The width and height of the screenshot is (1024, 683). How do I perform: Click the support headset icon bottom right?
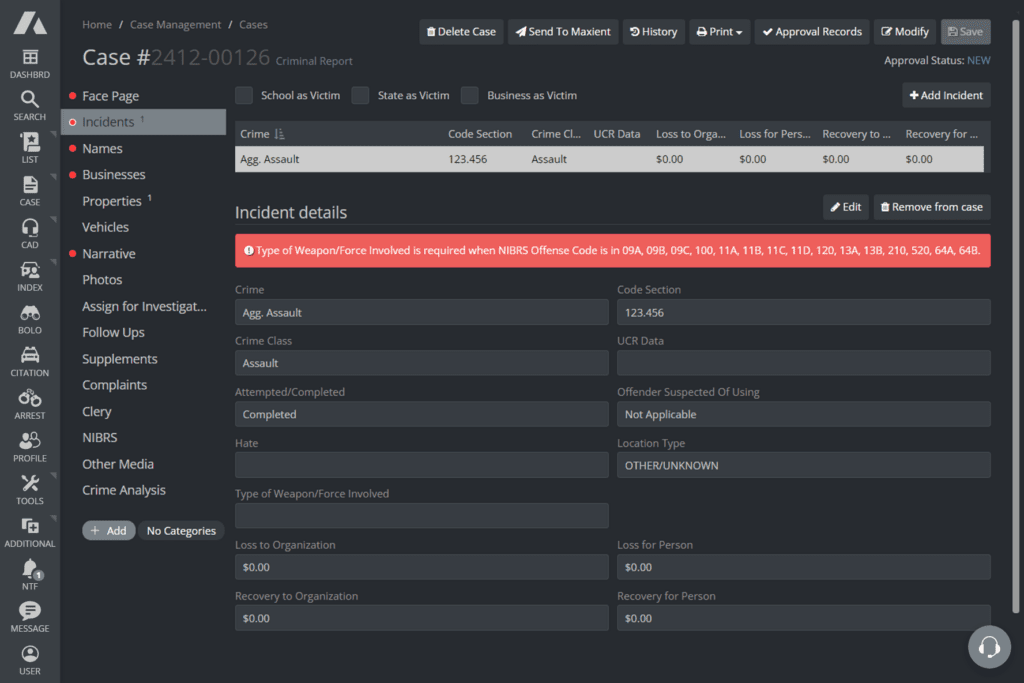(989, 647)
